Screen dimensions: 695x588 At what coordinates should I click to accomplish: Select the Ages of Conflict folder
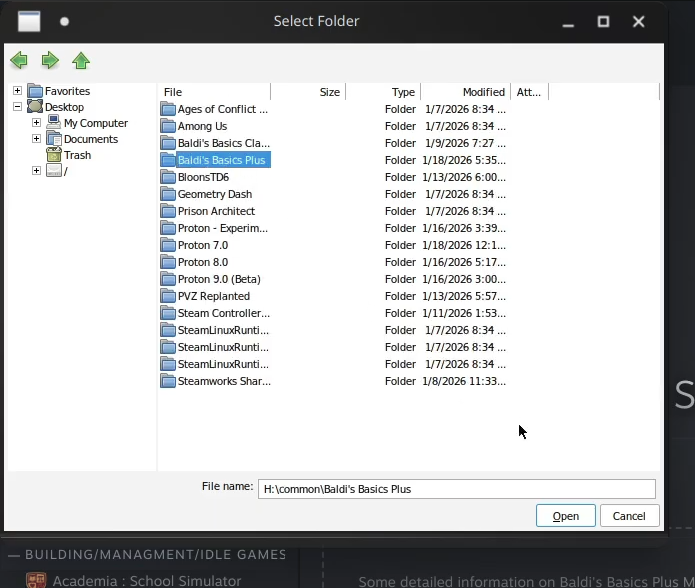tap(223, 109)
